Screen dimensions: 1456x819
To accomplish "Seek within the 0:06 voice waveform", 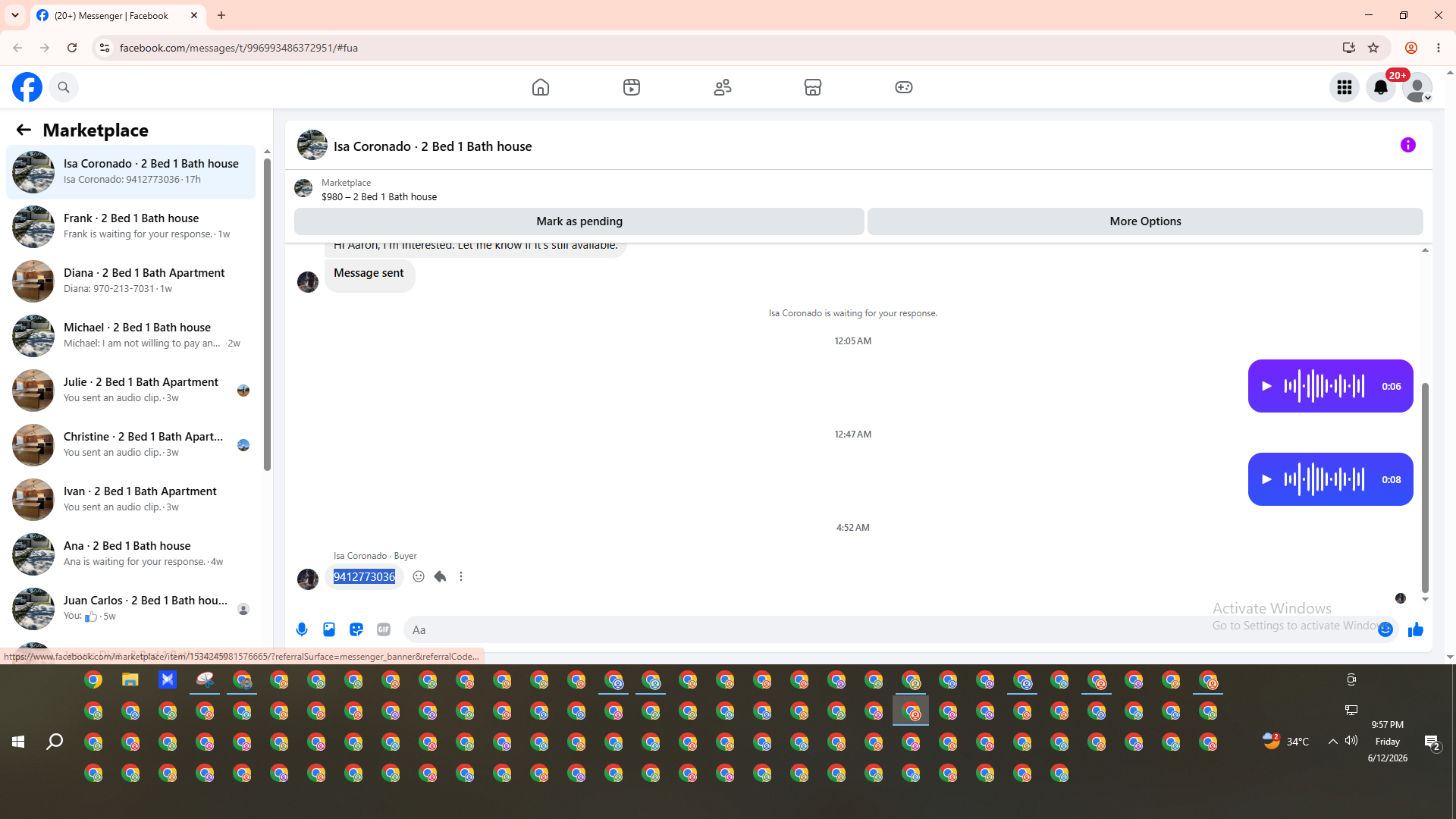I will click(1324, 386).
